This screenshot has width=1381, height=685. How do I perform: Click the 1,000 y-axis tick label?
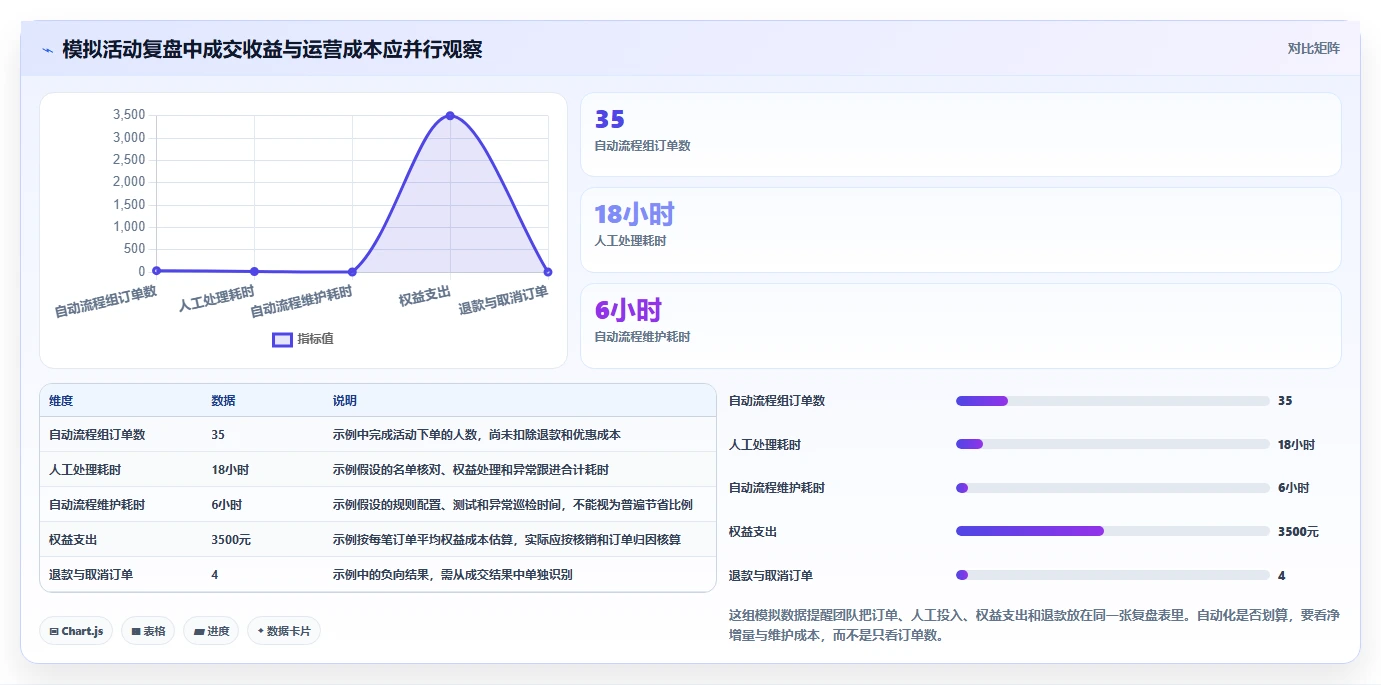pyautogui.click(x=129, y=227)
